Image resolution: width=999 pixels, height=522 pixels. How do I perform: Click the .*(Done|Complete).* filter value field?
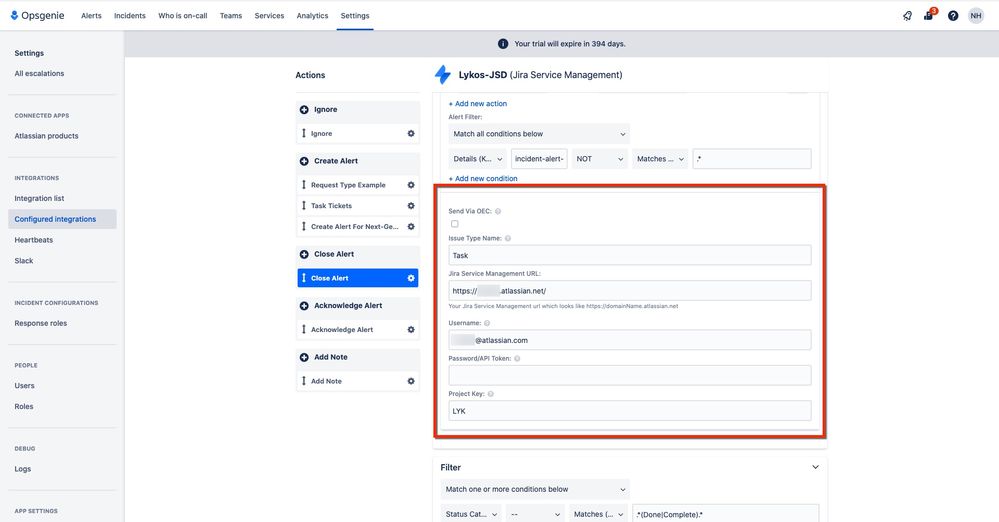click(x=725, y=514)
